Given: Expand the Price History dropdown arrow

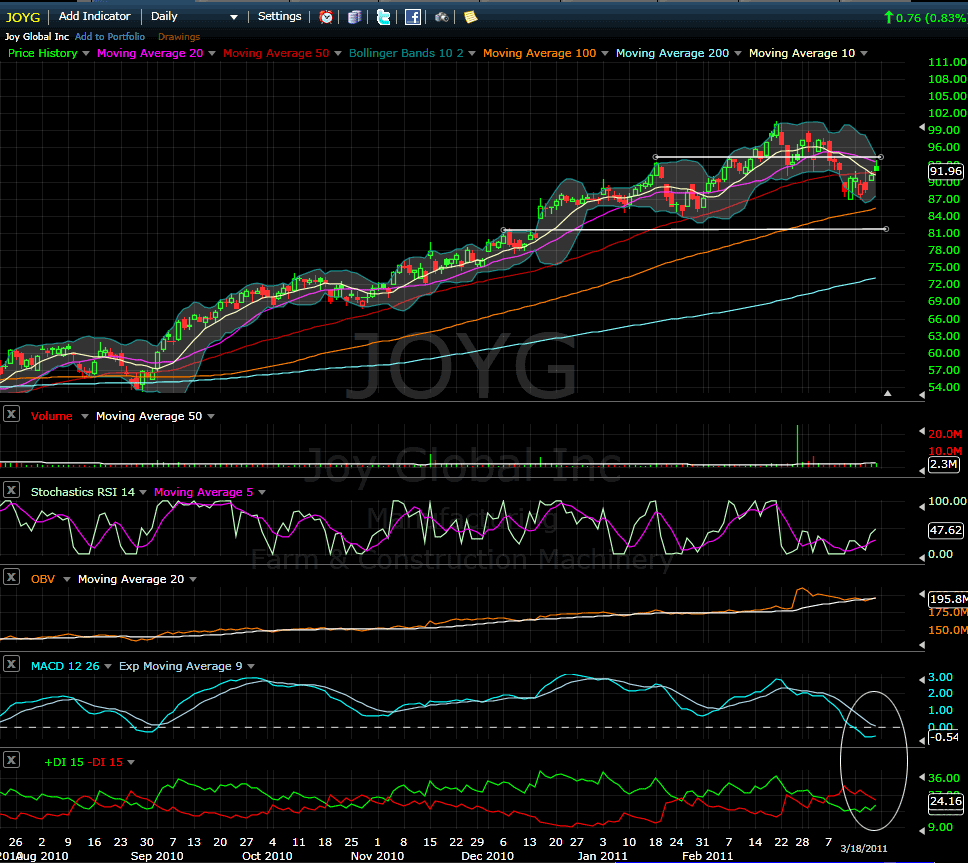Looking at the screenshot, I should click(86, 54).
